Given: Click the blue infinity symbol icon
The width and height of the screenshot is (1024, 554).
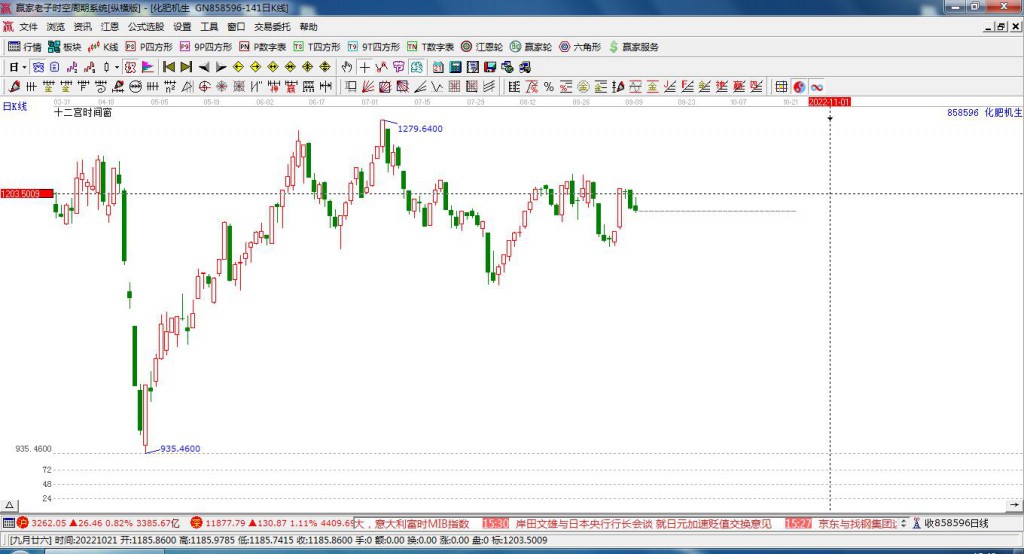Looking at the screenshot, I should pyautogui.click(x=816, y=87).
